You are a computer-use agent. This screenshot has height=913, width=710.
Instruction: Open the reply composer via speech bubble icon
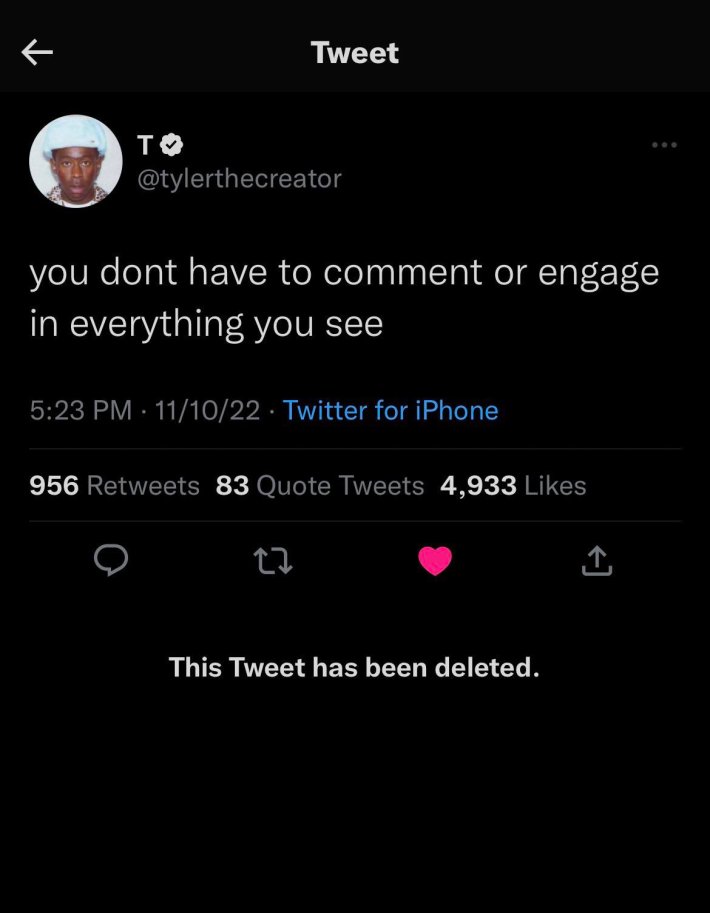[x=111, y=561]
